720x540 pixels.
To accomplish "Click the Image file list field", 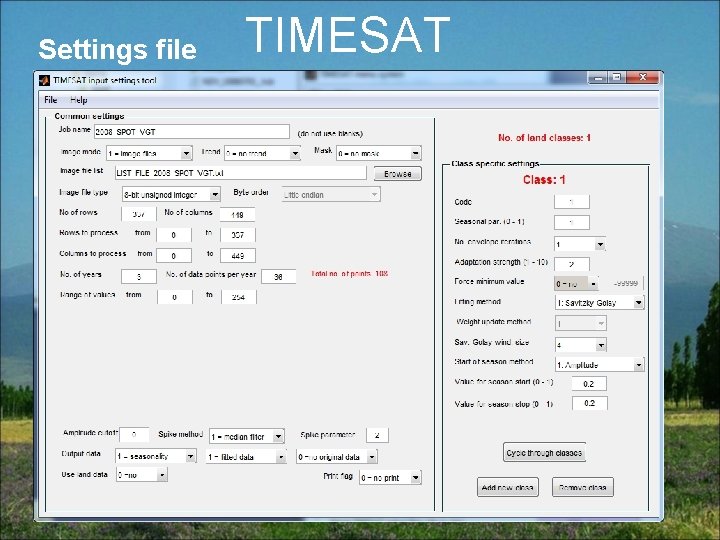I will (x=241, y=173).
